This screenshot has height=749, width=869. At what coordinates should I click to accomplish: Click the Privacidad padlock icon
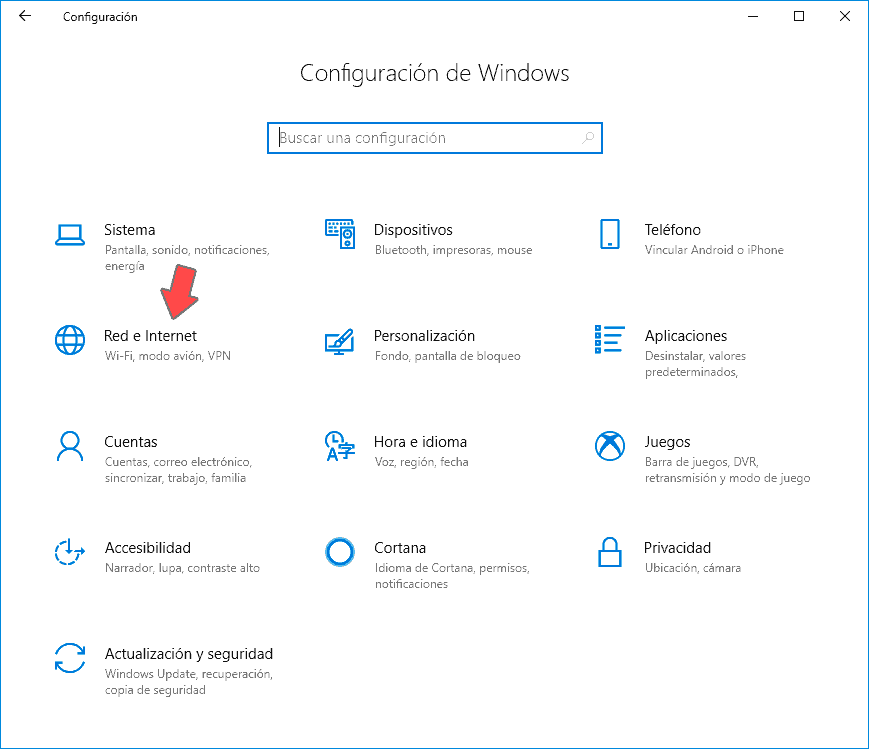point(610,552)
